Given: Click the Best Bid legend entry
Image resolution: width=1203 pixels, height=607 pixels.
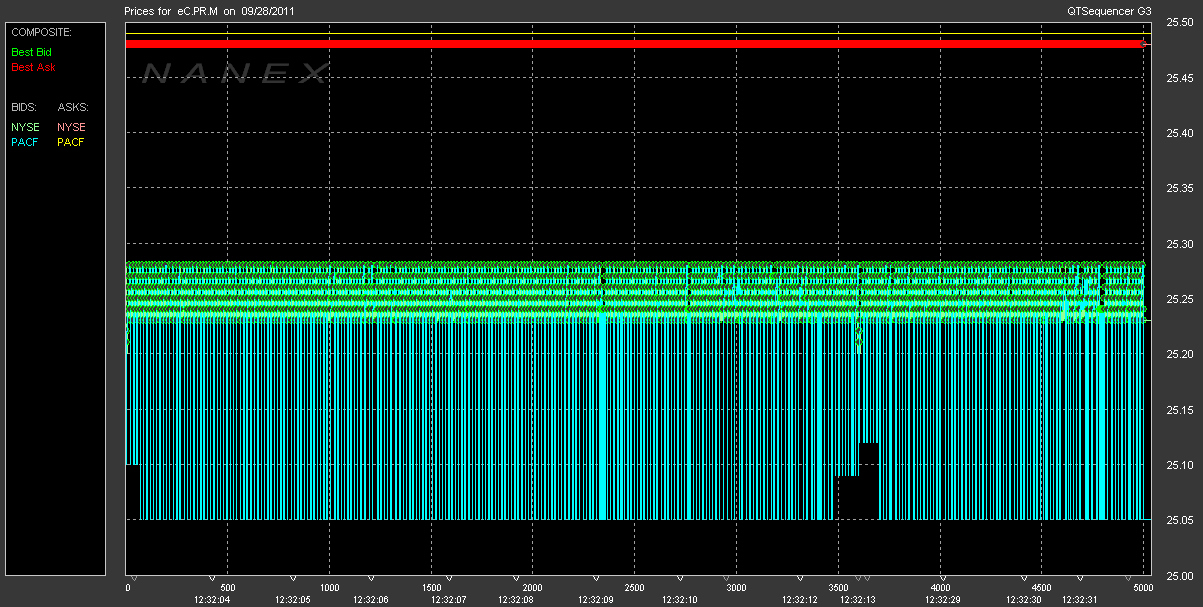Looking at the screenshot, I should pyautogui.click(x=33, y=51).
